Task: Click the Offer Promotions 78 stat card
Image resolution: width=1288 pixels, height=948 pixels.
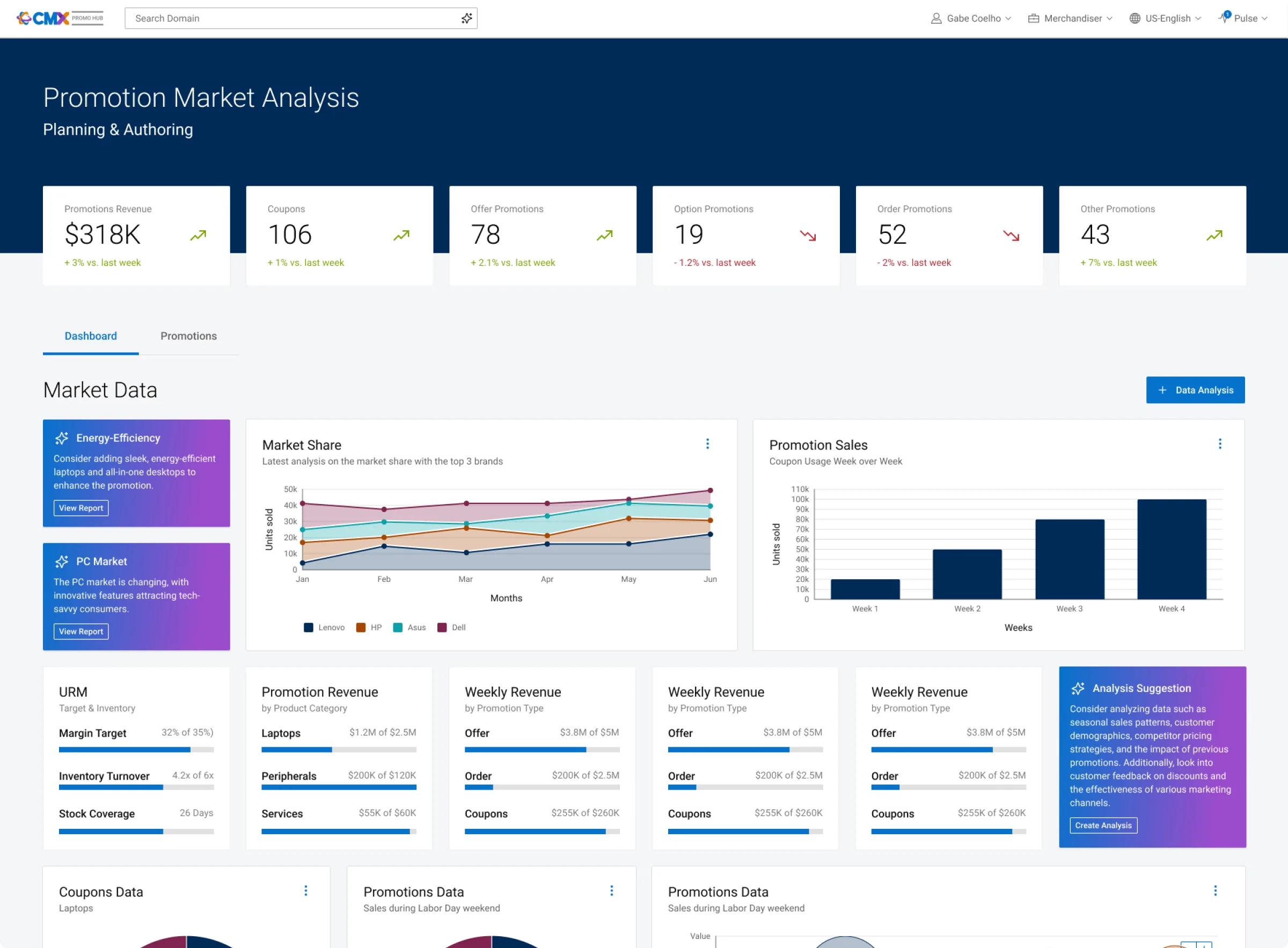Action: (543, 235)
